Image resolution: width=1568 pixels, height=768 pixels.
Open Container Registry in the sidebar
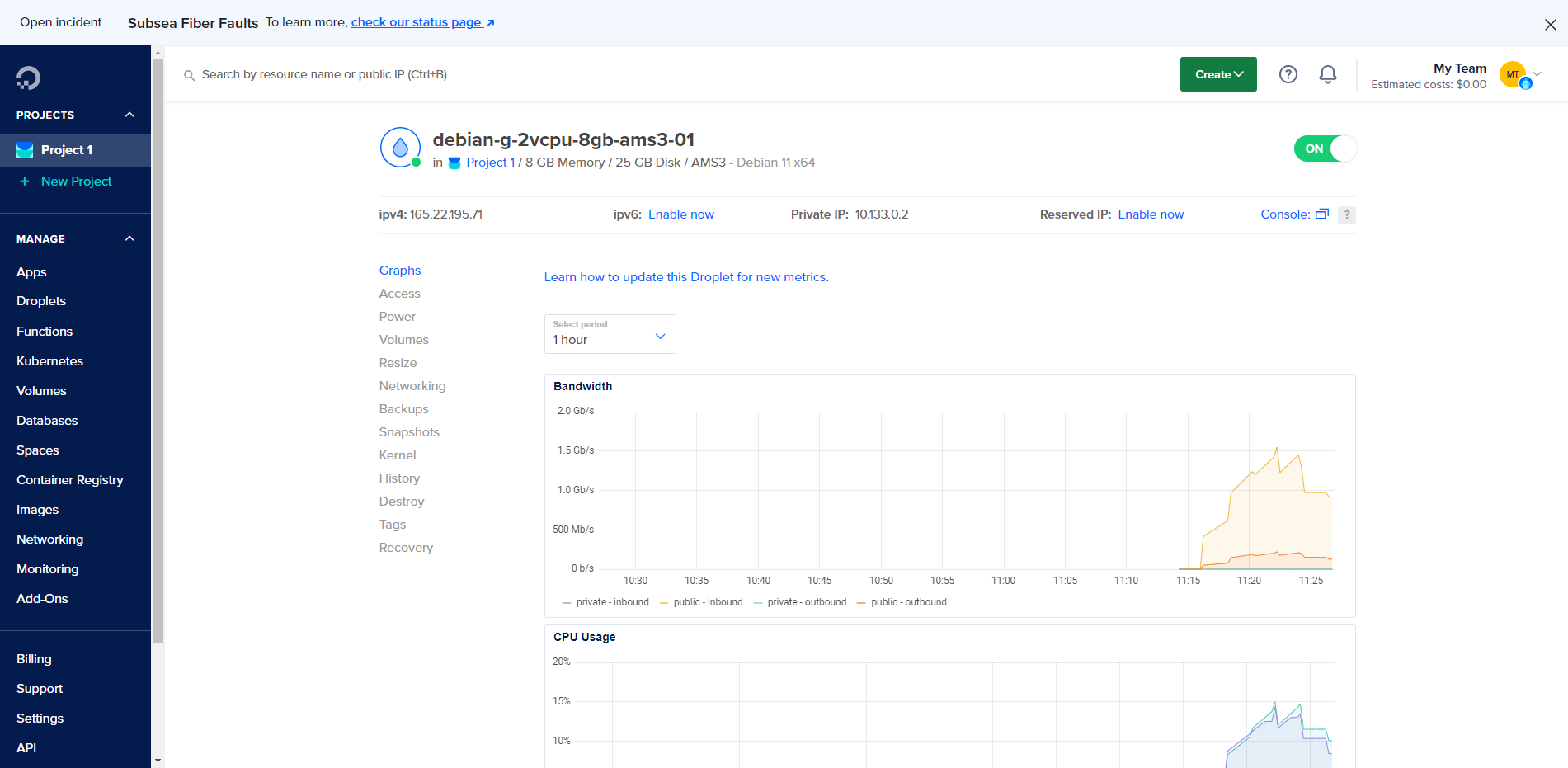pyautogui.click(x=70, y=480)
